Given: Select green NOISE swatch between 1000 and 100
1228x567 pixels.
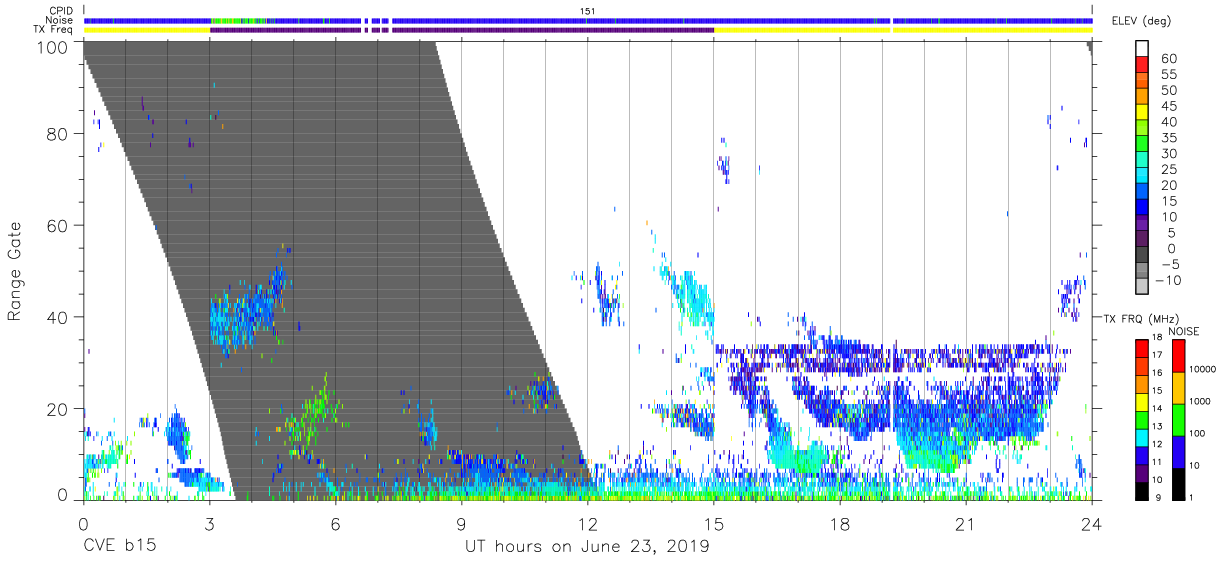Looking at the screenshot, I should tap(1178, 420).
